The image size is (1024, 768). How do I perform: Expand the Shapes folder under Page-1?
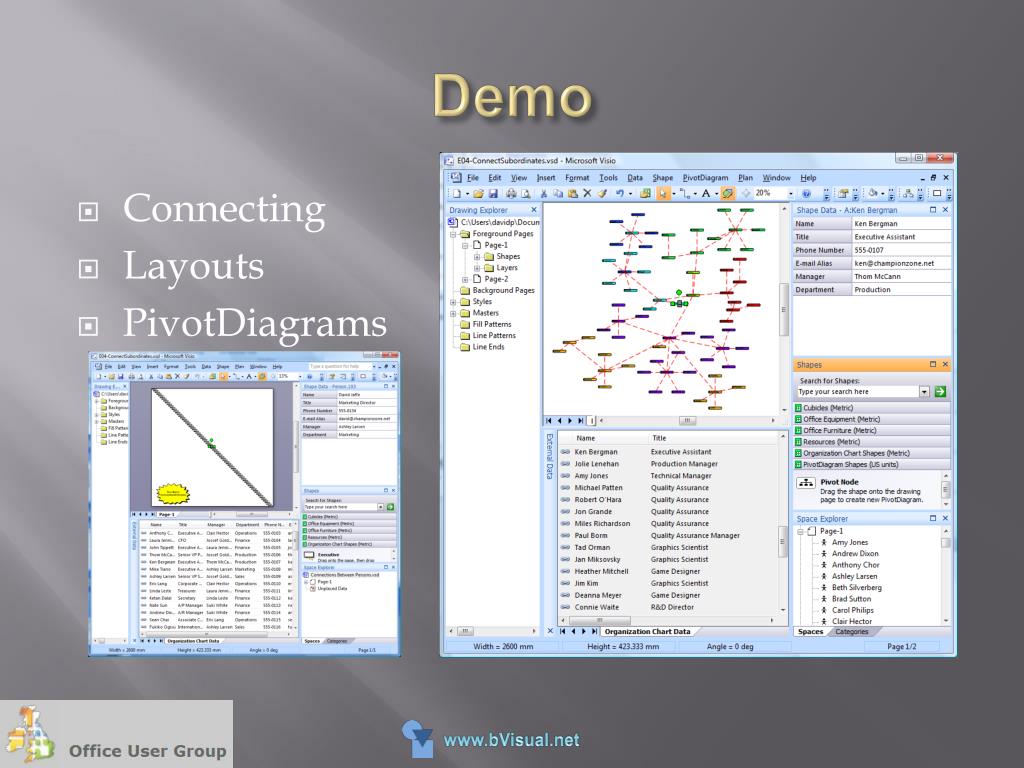pos(477,257)
